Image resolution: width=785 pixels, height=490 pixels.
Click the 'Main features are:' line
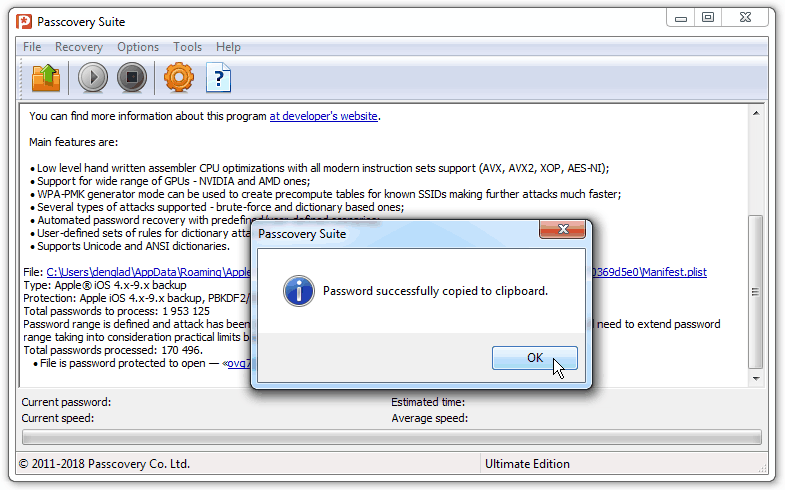click(x=74, y=142)
